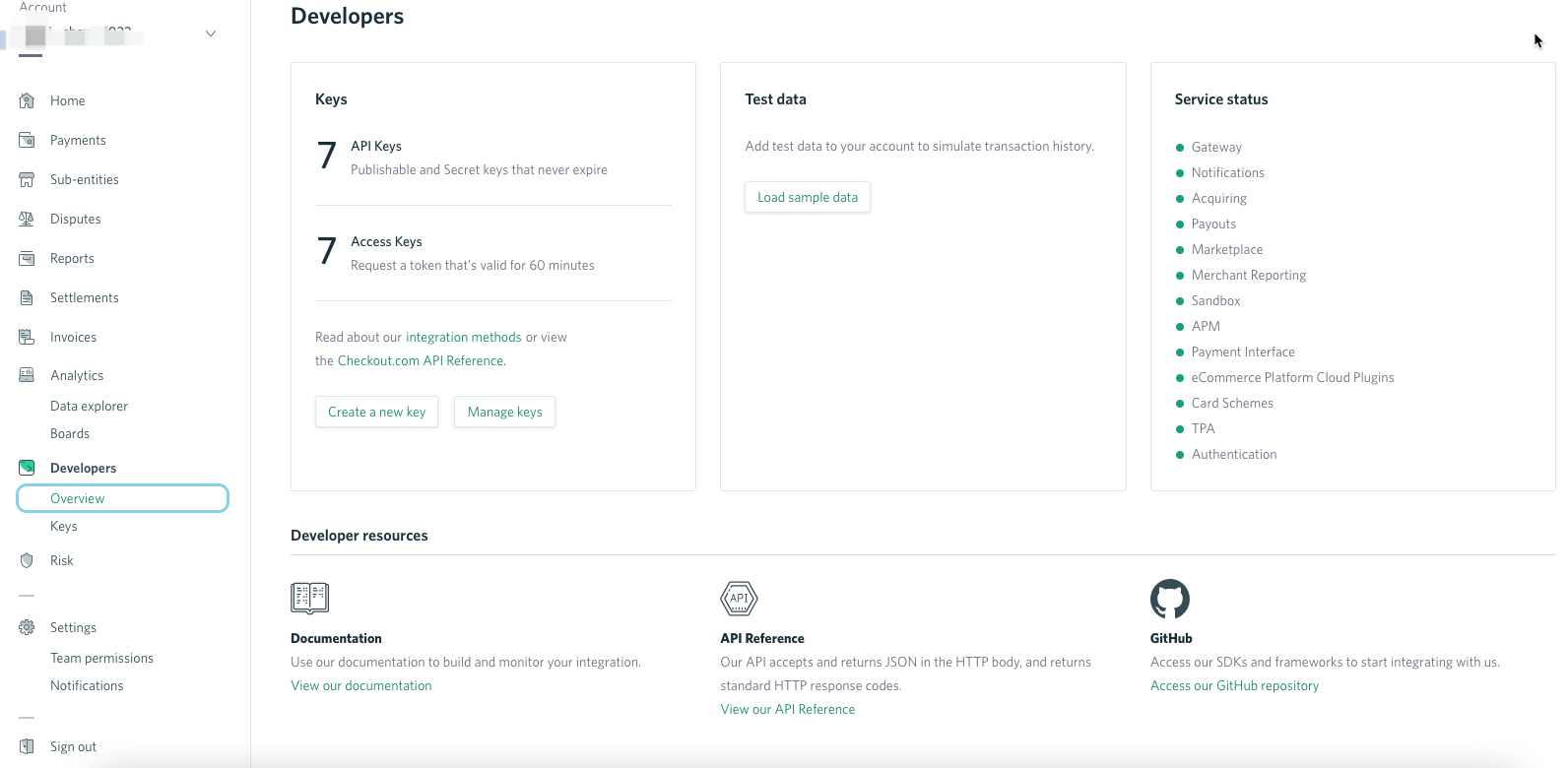Screen dimensions: 1568x768
Task: Open the Payments menu item
Action: pyautogui.click(x=78, y=140)
